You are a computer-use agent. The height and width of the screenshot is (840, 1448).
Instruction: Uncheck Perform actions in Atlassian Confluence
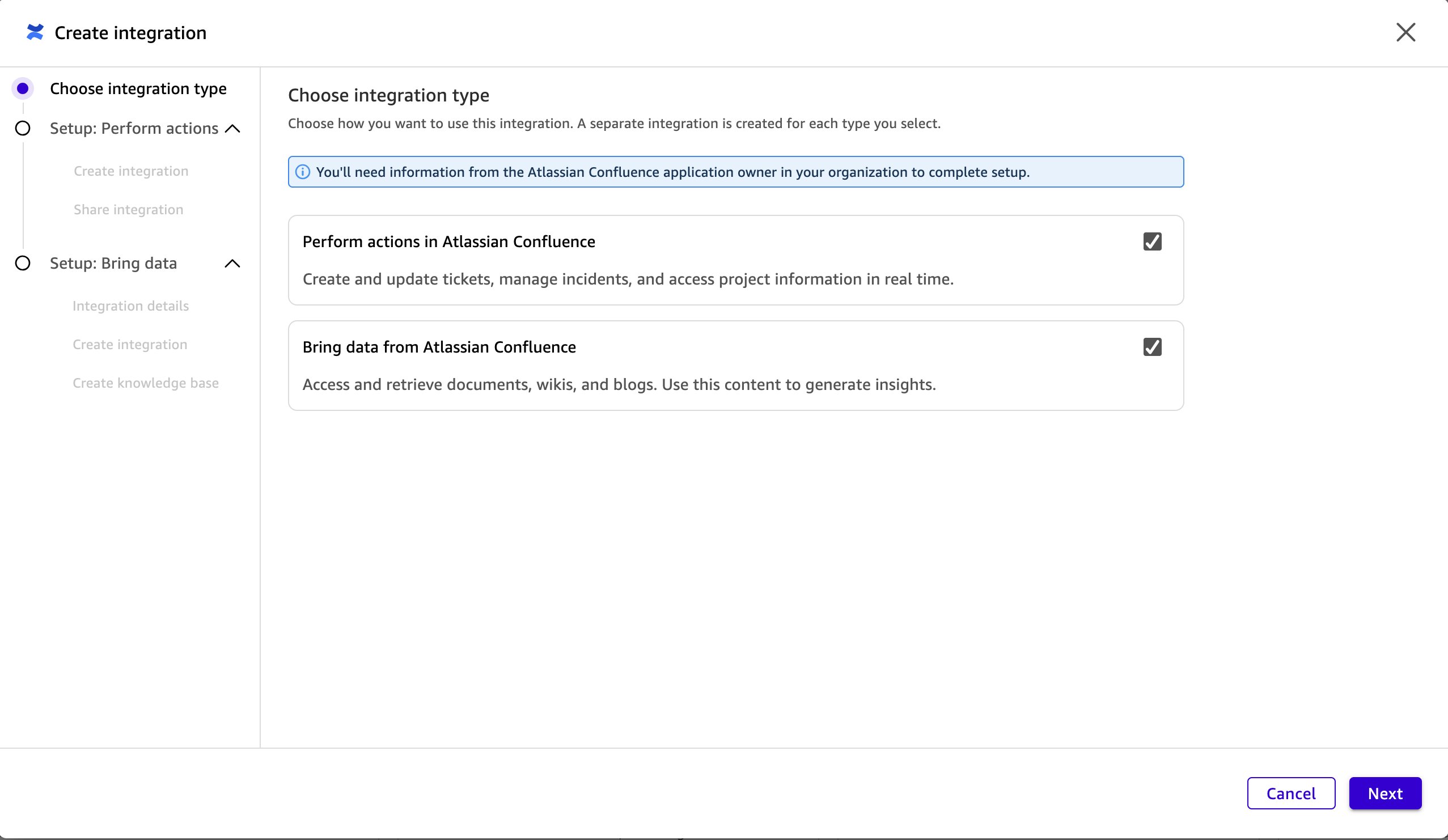coord(1152,241)
